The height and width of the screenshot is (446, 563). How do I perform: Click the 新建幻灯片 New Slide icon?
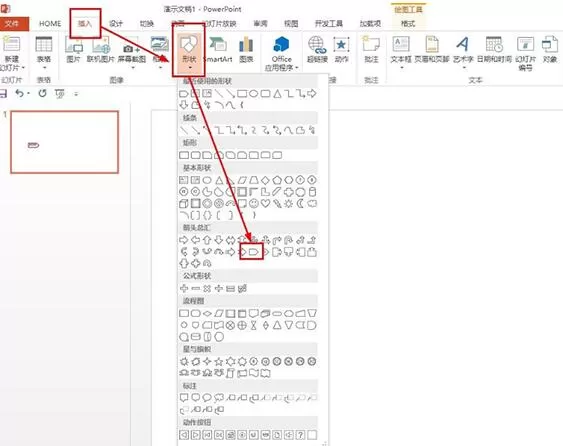11,45
